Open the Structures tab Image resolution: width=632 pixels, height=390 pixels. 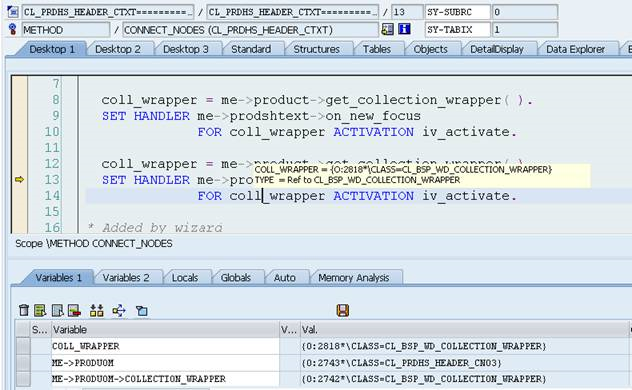point(316,49)
